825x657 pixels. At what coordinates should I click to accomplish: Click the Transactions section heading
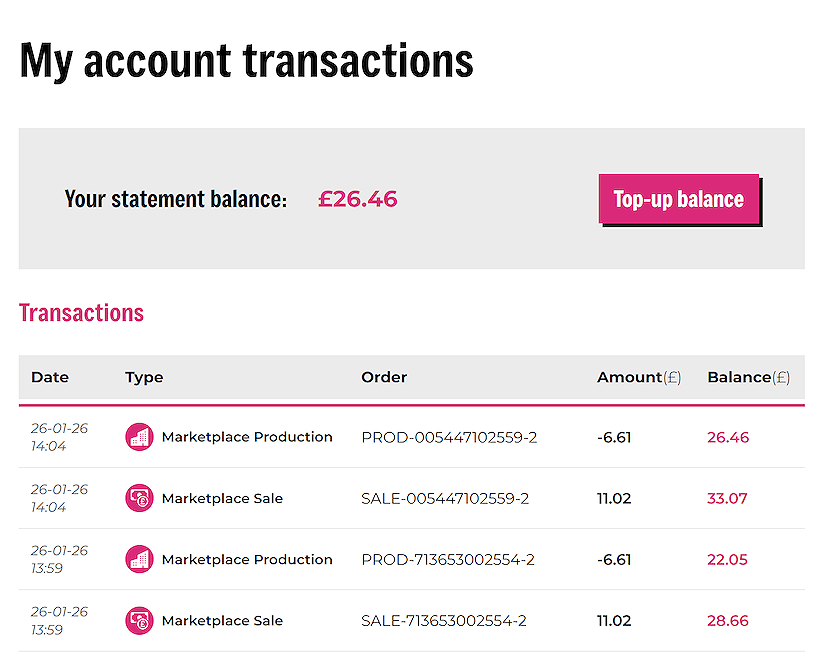[81, 313]
